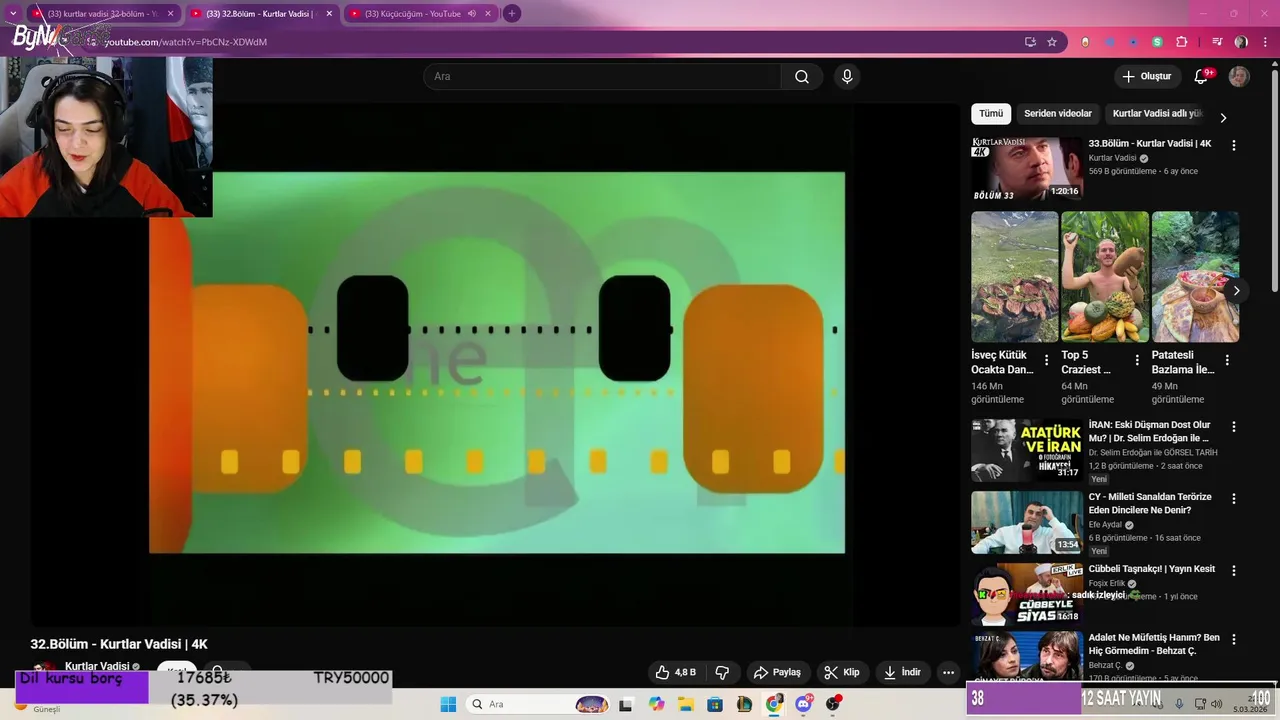Open the Atatürk ve İran thumbnail

(1027, 450)
